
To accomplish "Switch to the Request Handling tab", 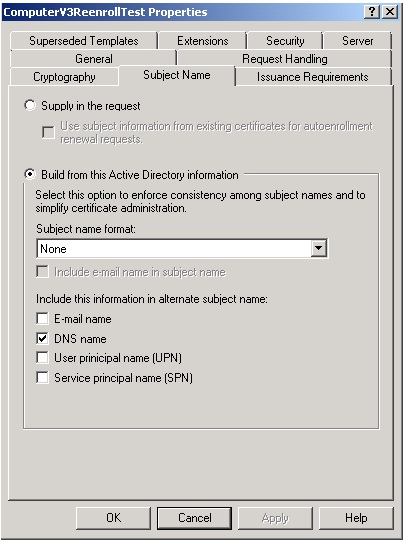I will click(285, 59).
